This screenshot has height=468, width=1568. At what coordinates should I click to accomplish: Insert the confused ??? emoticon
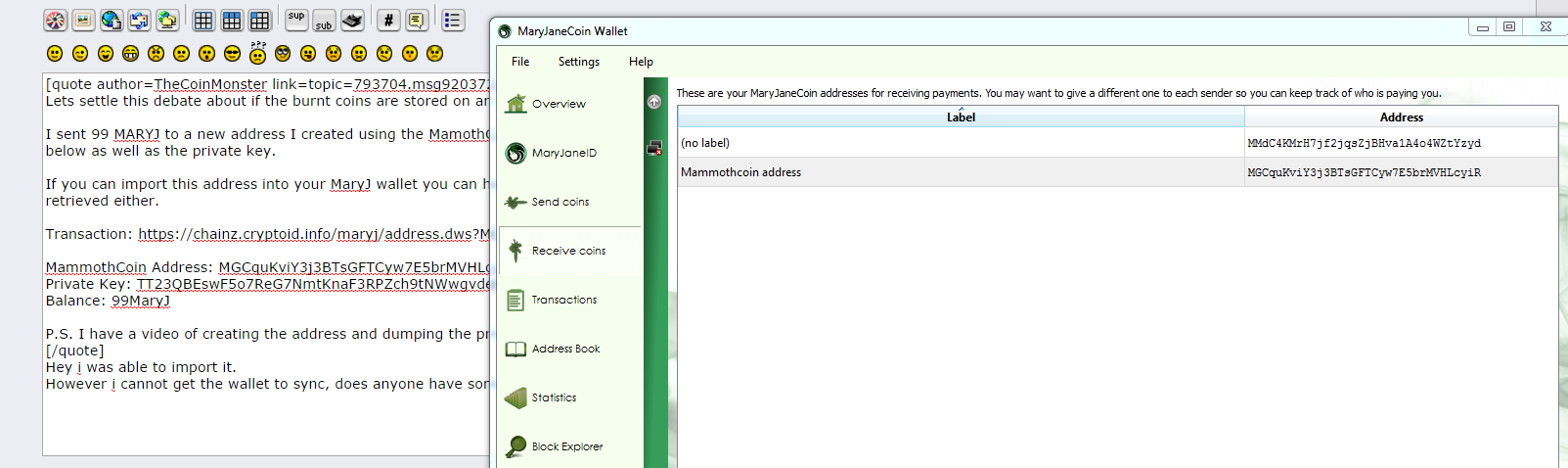coord(257,52)
